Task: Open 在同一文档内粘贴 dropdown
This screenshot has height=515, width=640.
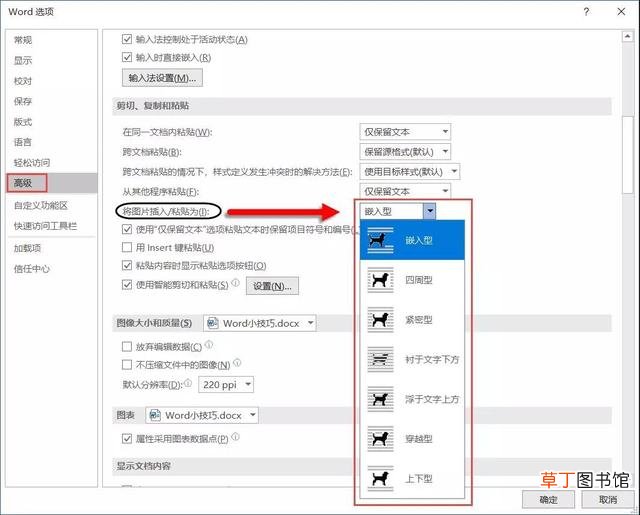Action: click(x=405, y=132)
